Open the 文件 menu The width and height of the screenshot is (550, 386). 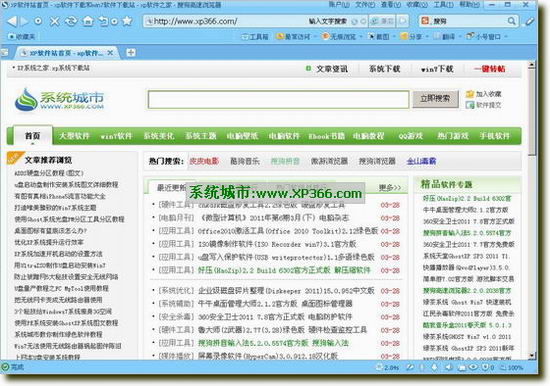pyautogui.click(x=365, y=5)
